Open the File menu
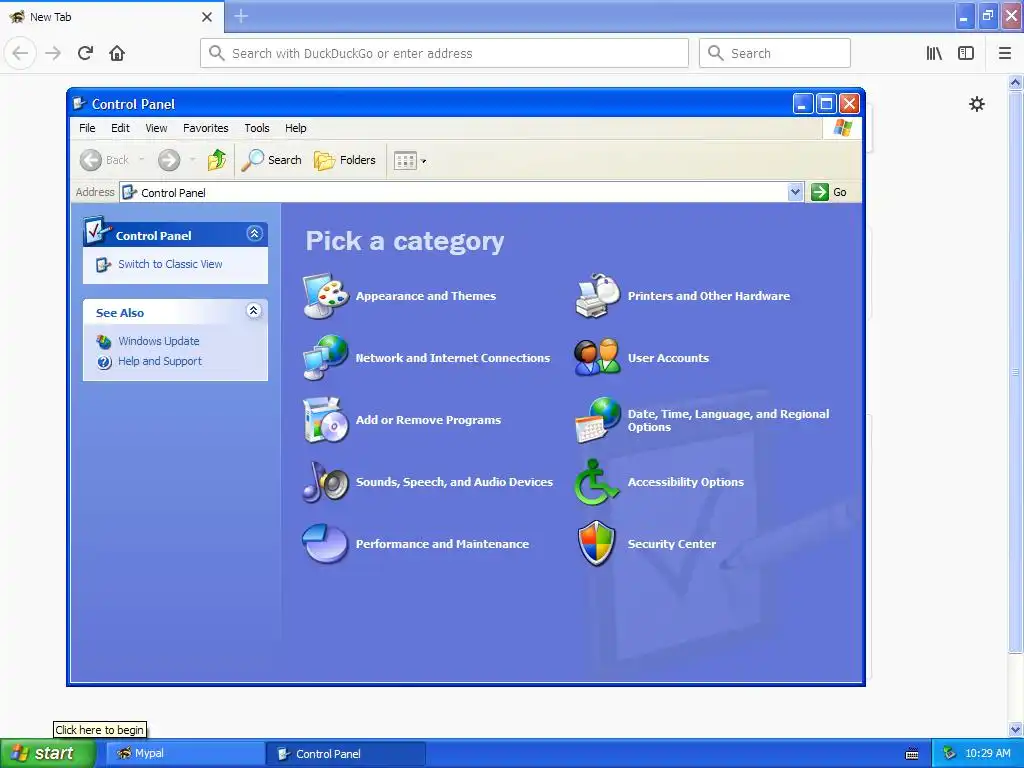The height and width of the screenshot is (768, 1024). (87, 128)
